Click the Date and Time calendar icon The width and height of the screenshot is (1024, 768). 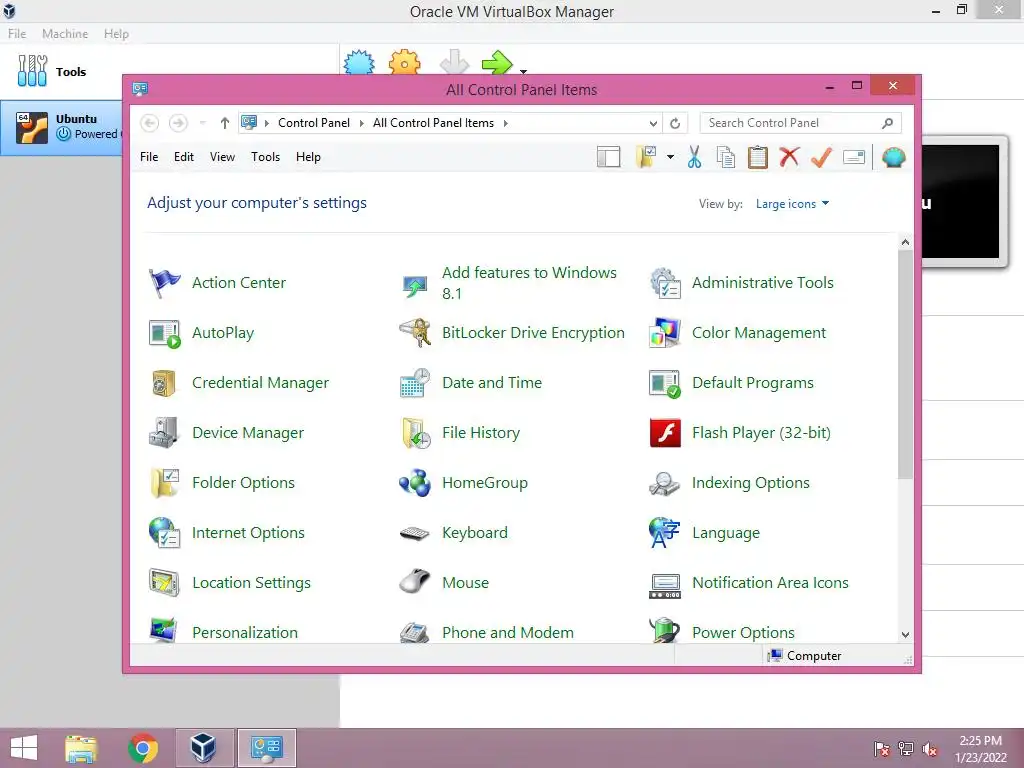pos(415,383)
